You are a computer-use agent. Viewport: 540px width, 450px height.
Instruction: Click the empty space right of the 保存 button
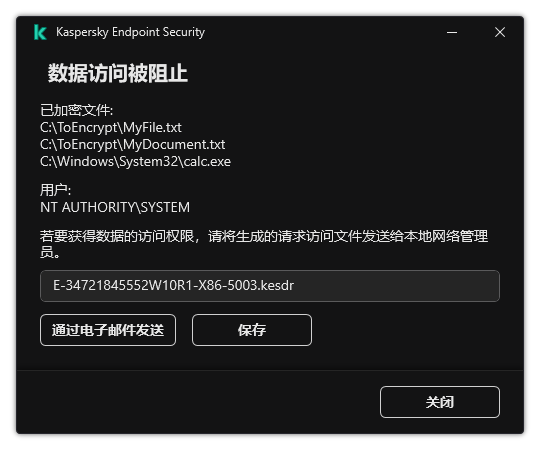pos(406,330)
